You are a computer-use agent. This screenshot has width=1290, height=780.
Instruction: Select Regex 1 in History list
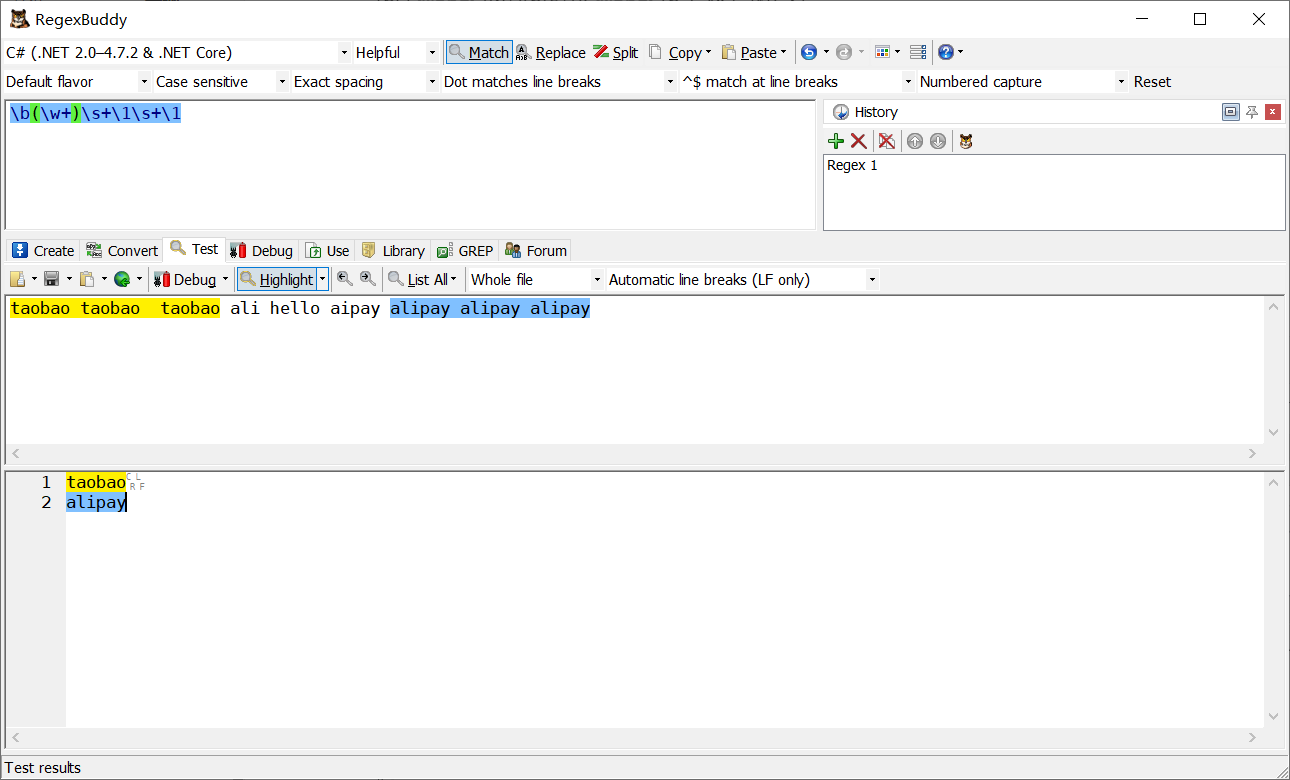852,165
